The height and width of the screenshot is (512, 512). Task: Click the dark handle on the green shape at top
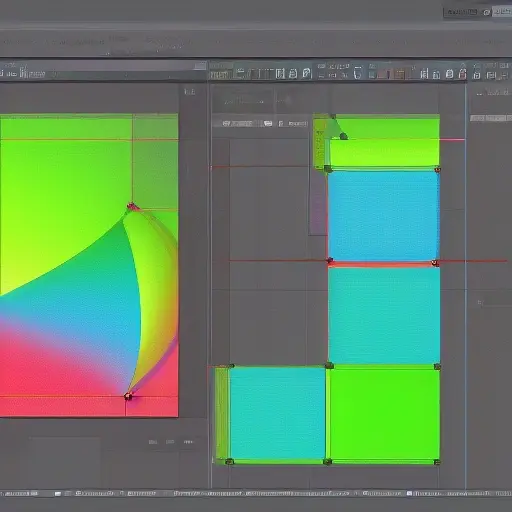[x=343, y=136]
